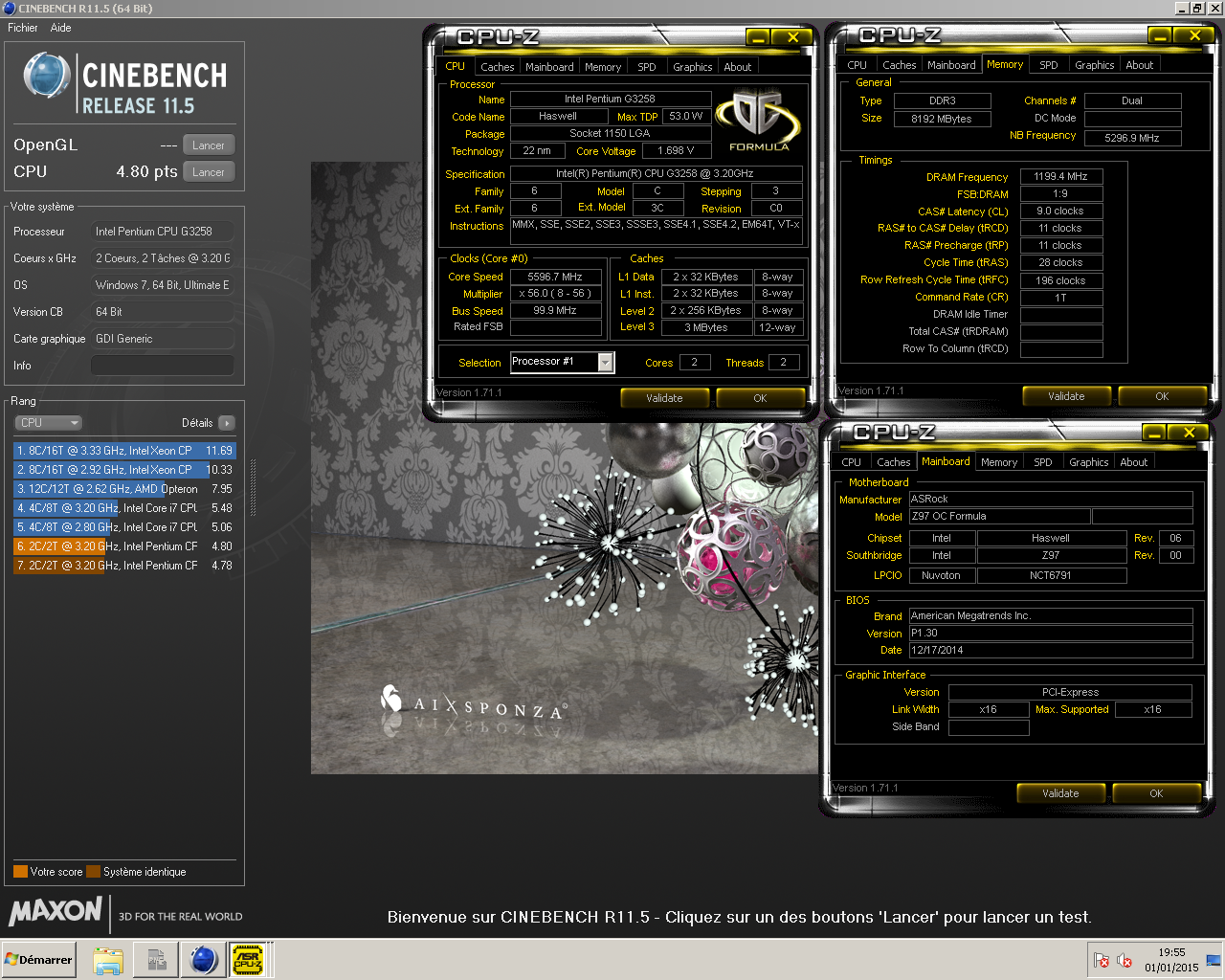Viewport: 1225px width, 980px height.
Task: Select CPU tab in CPU-Z Mainboard window
Action: click(851, 462)
